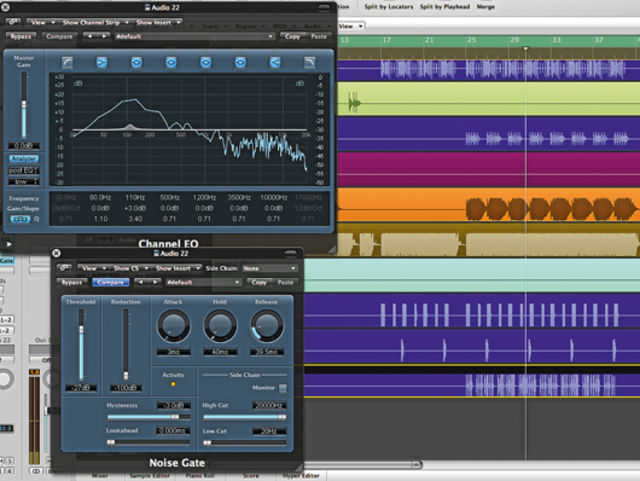Toggle Compare in the Noise Gate window
640x481 pixels.
coord(111,282)
